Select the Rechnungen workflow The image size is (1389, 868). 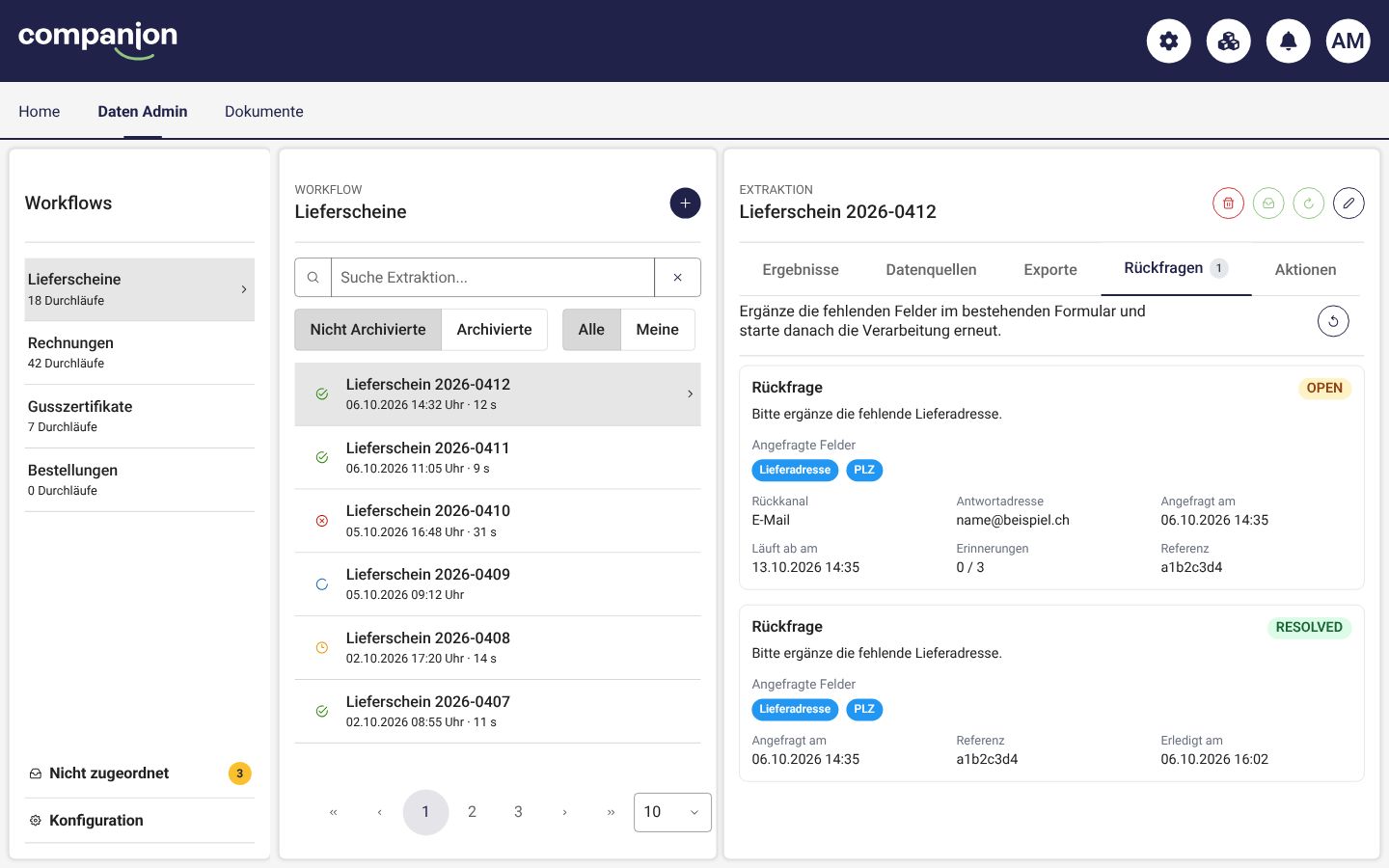pos(140,353)
